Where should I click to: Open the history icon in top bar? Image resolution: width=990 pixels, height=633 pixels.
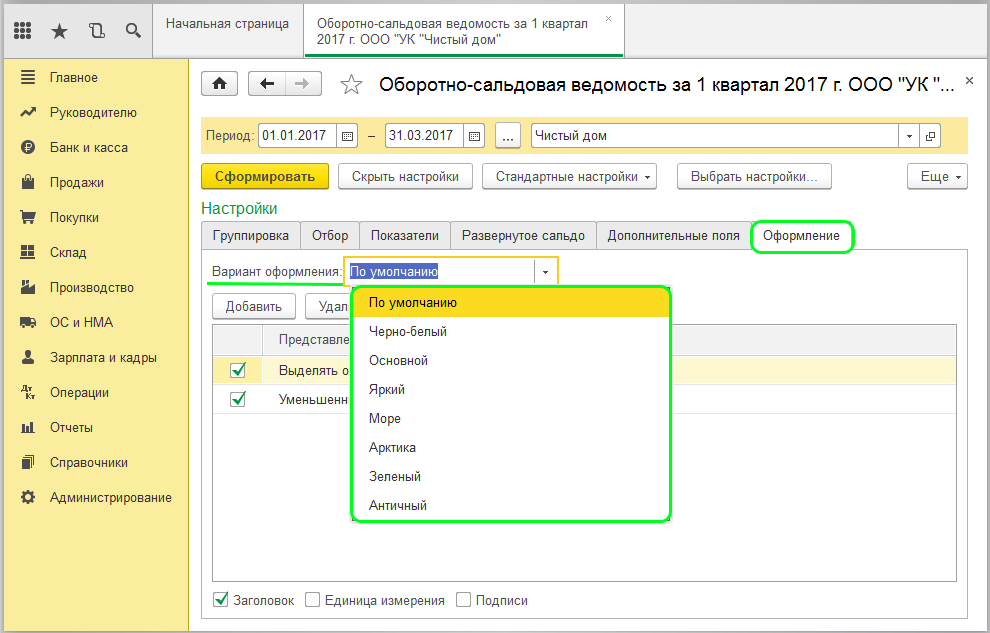[96, 31]
